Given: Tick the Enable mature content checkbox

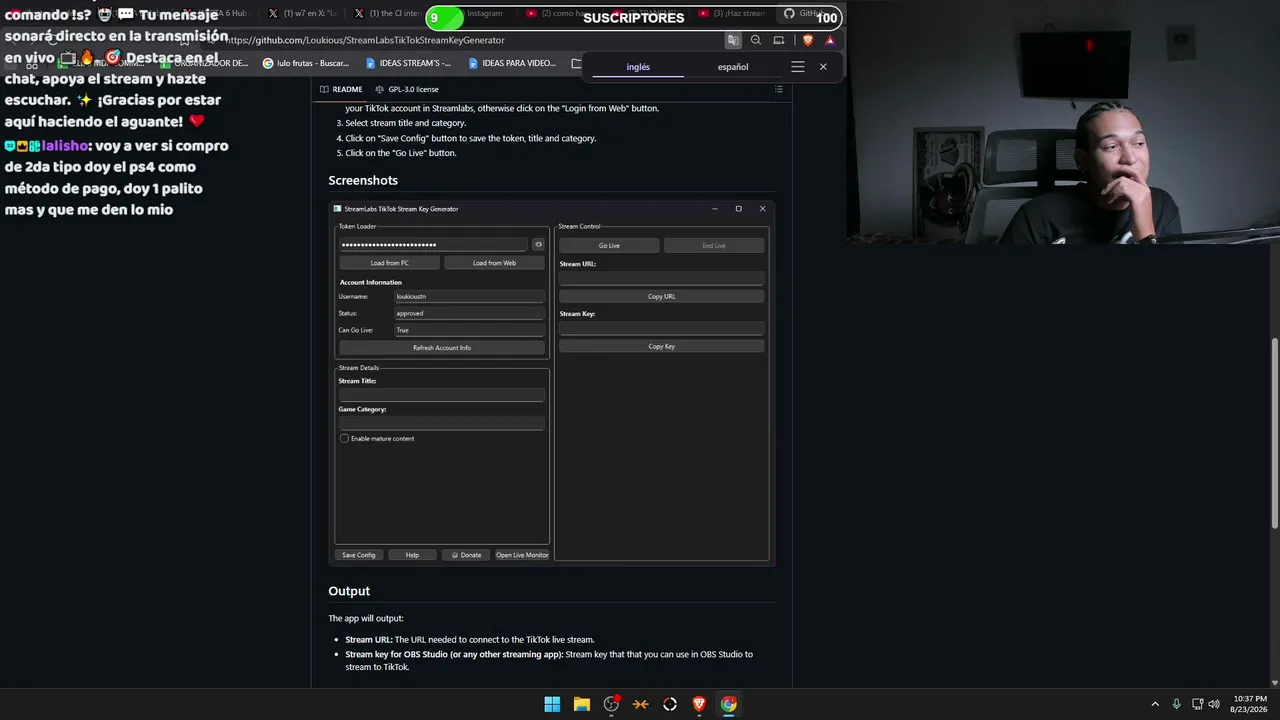Looking at the screenshot, I should (344, 438).
